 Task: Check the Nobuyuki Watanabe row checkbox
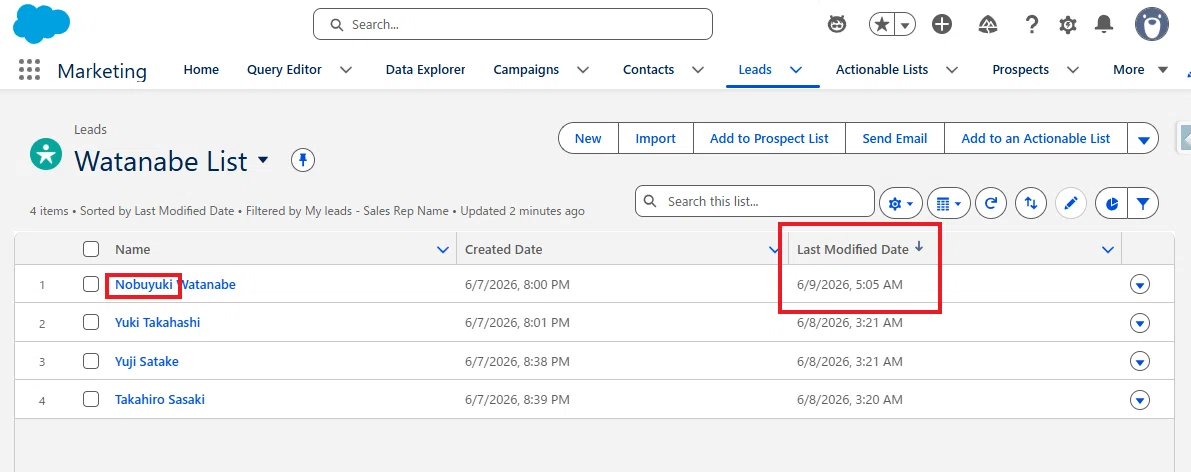tap(91, 284)
